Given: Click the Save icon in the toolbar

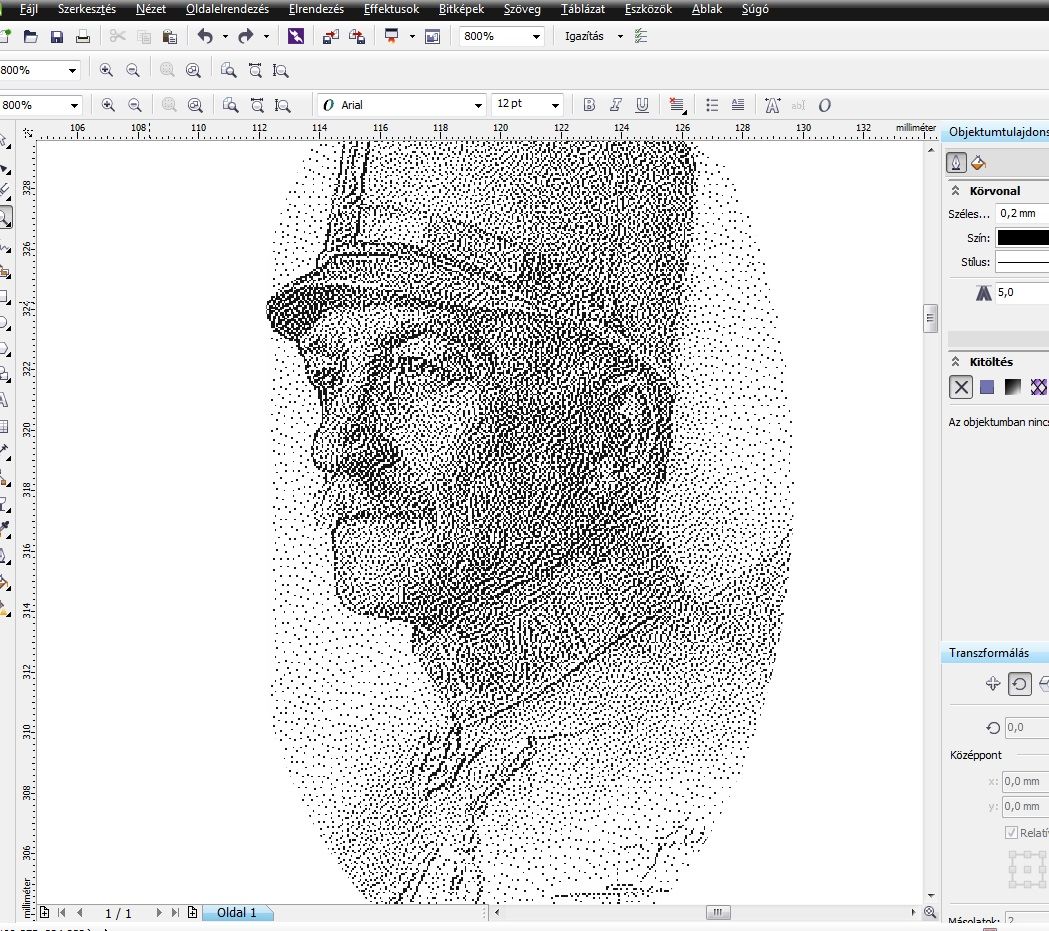Looking at the screenshot, I should click(x=57, y=37).
